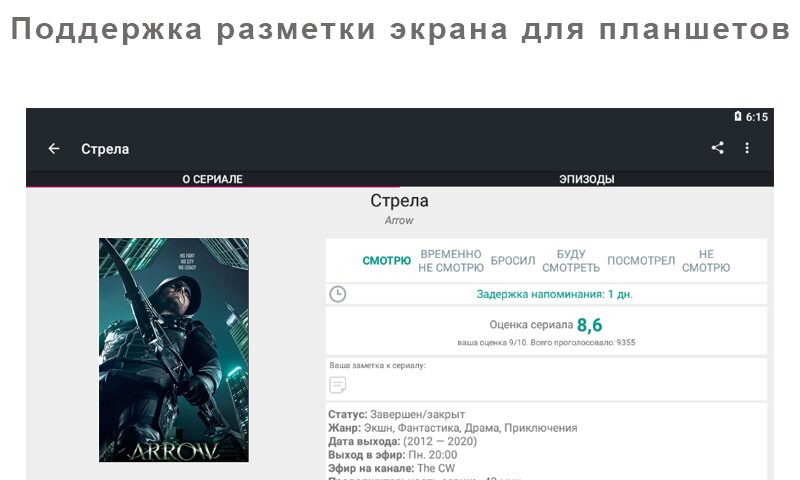Select БУДУ СМОТРЕТЬ status
This screenshot has width=800, height=480.
tap(571, 261)
